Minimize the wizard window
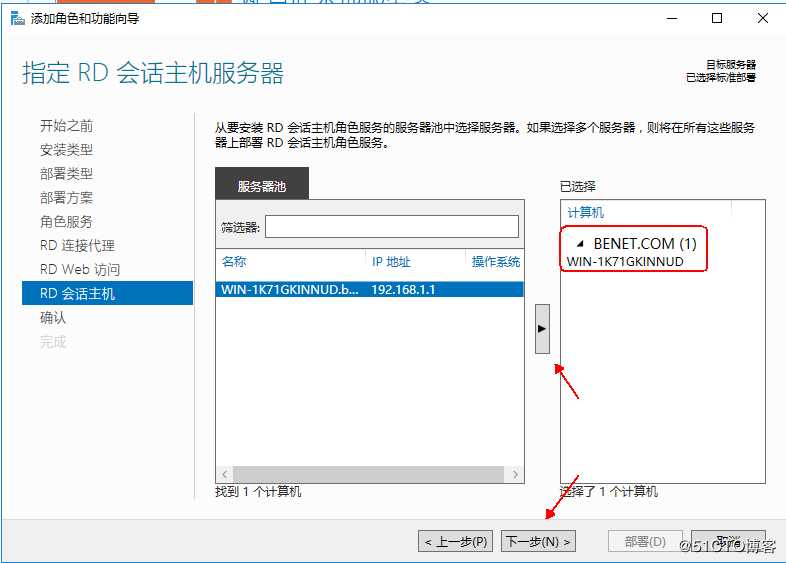 (x=672, y=19)
